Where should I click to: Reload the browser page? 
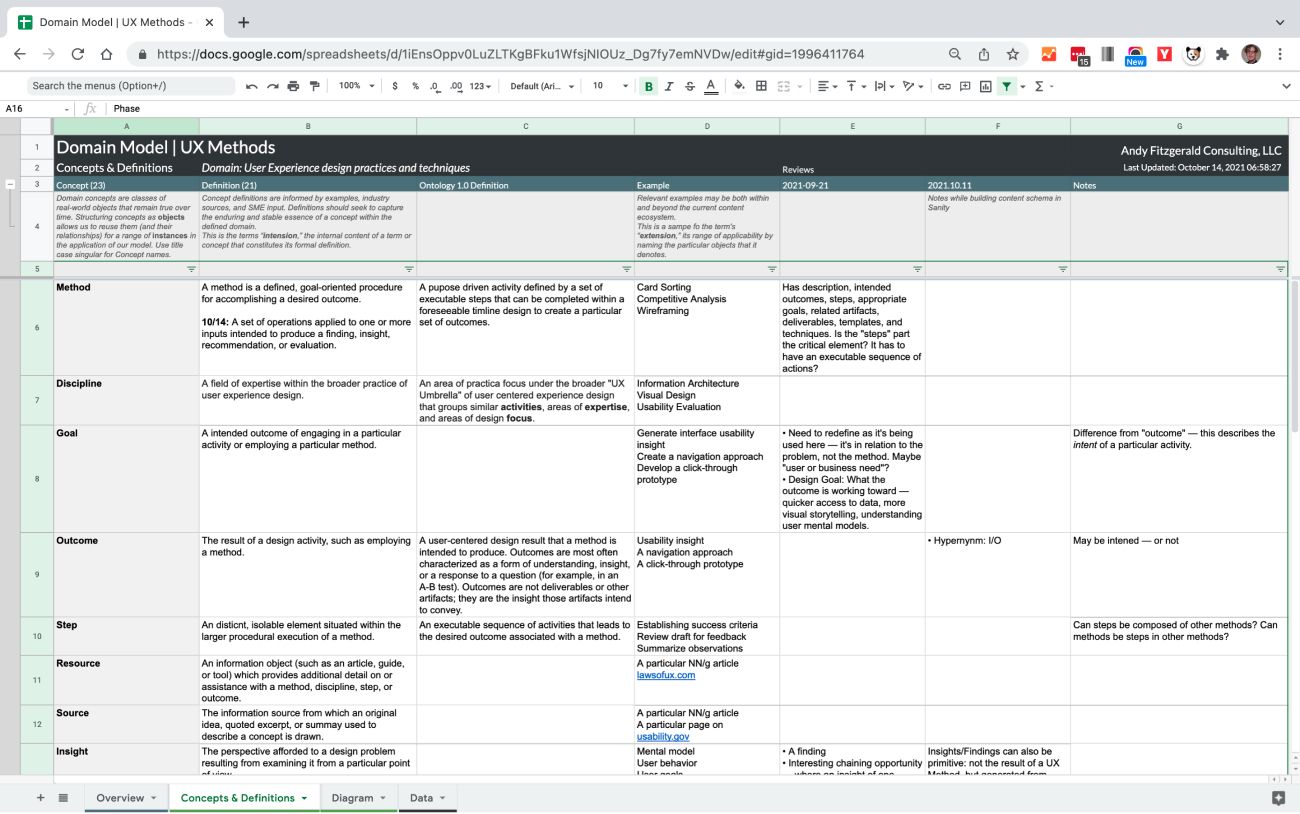coord(77,54)
